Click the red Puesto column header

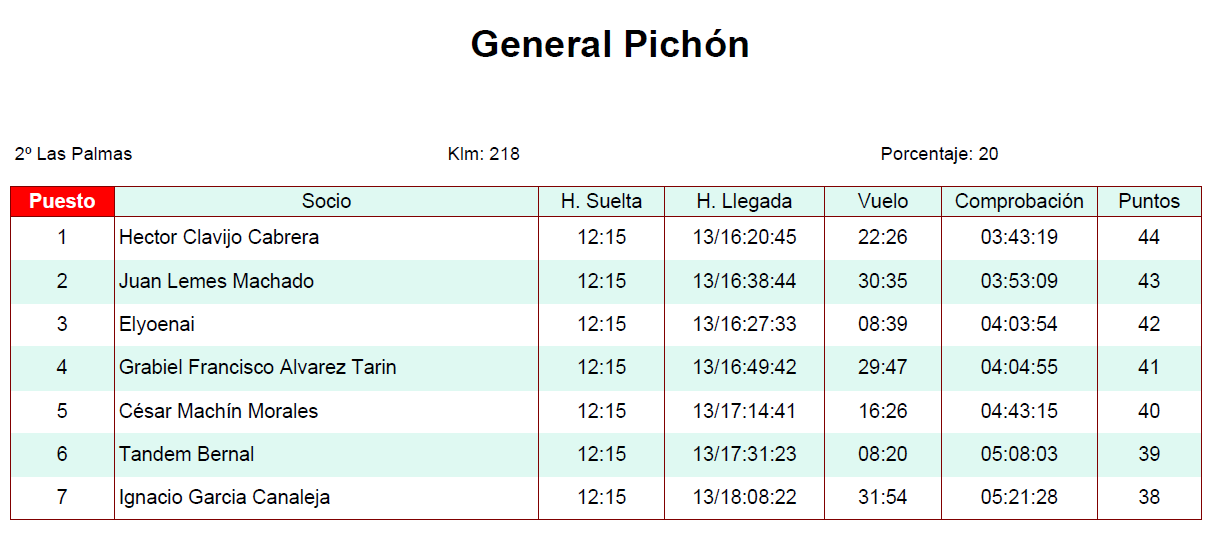pyautogui.click(x=62, y=201)
